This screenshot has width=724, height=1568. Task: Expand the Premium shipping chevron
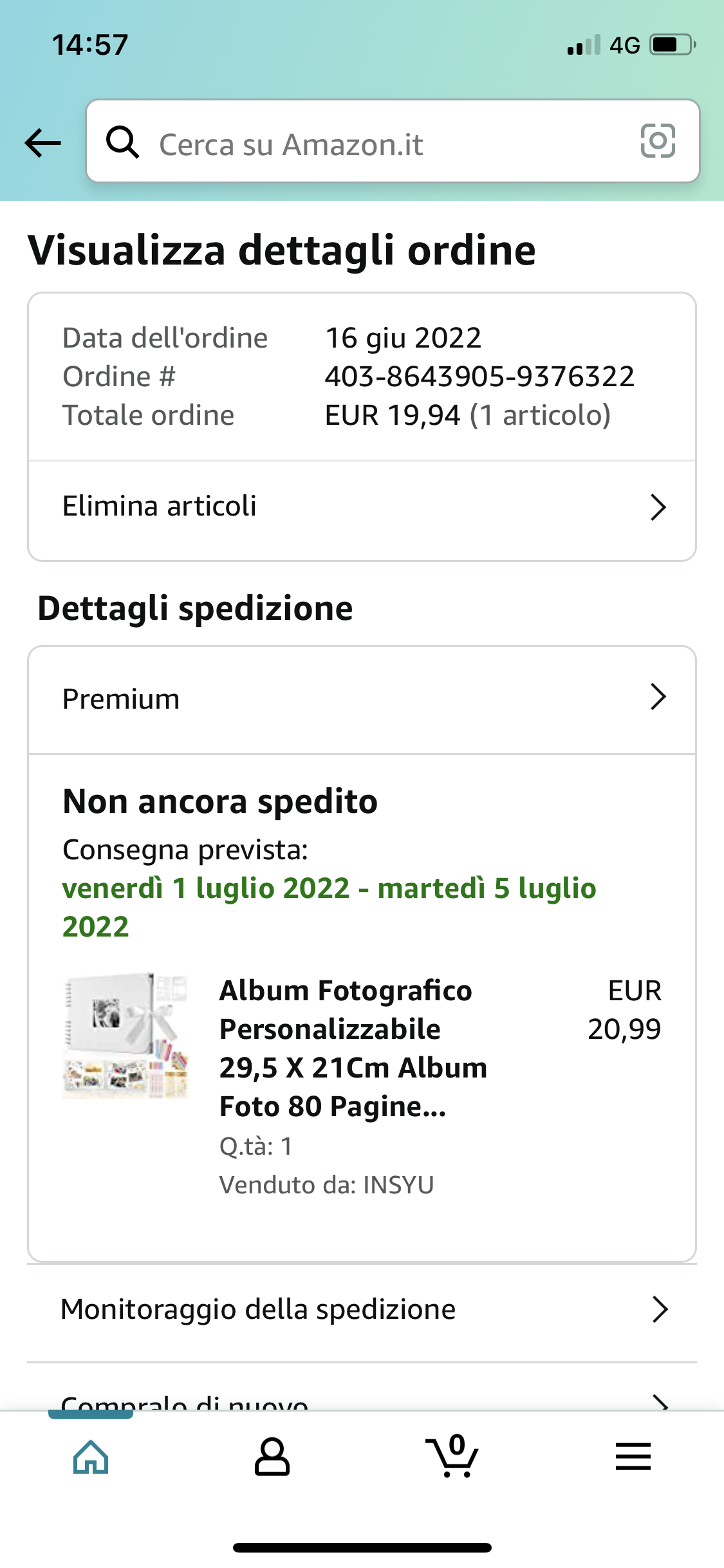tap(658, 697)
